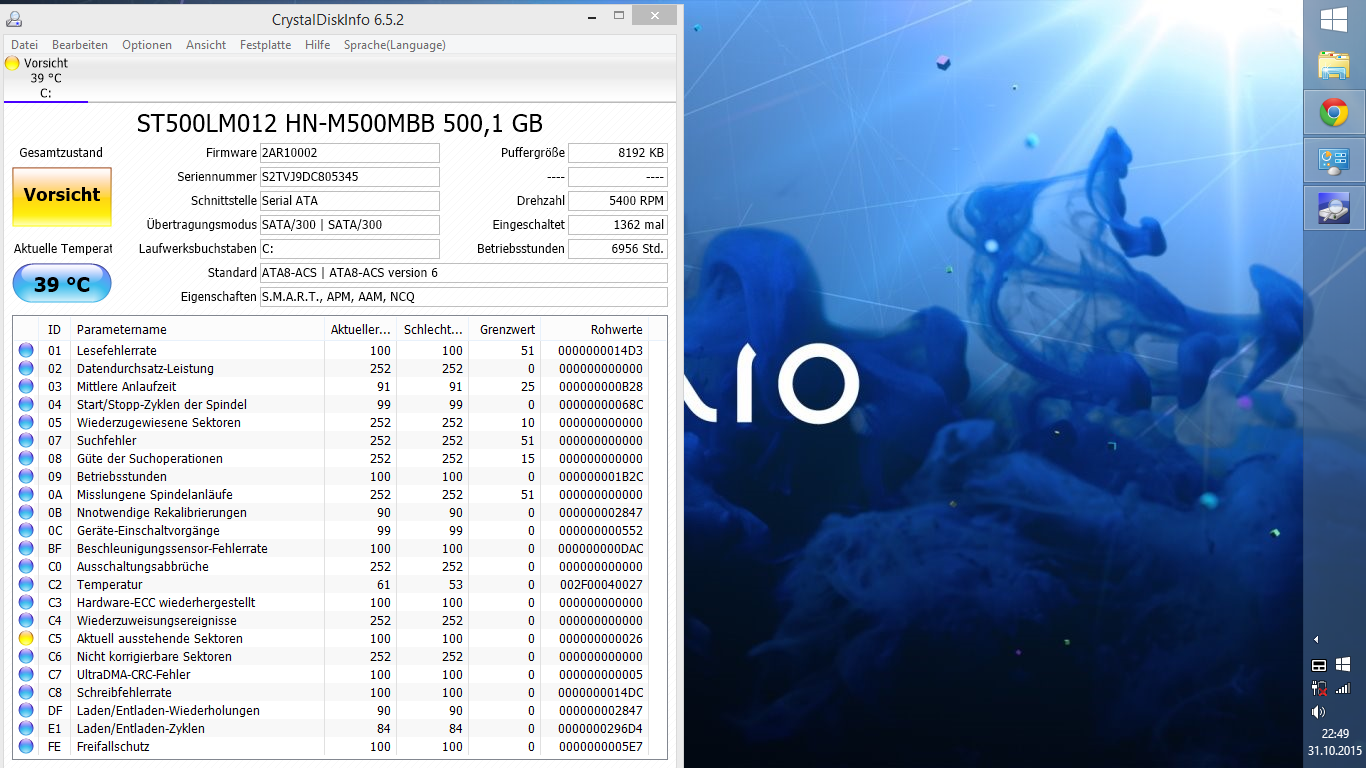
Task: Click the Eingeschaltet value 1362 mal
Action: [x=618, y=225]
